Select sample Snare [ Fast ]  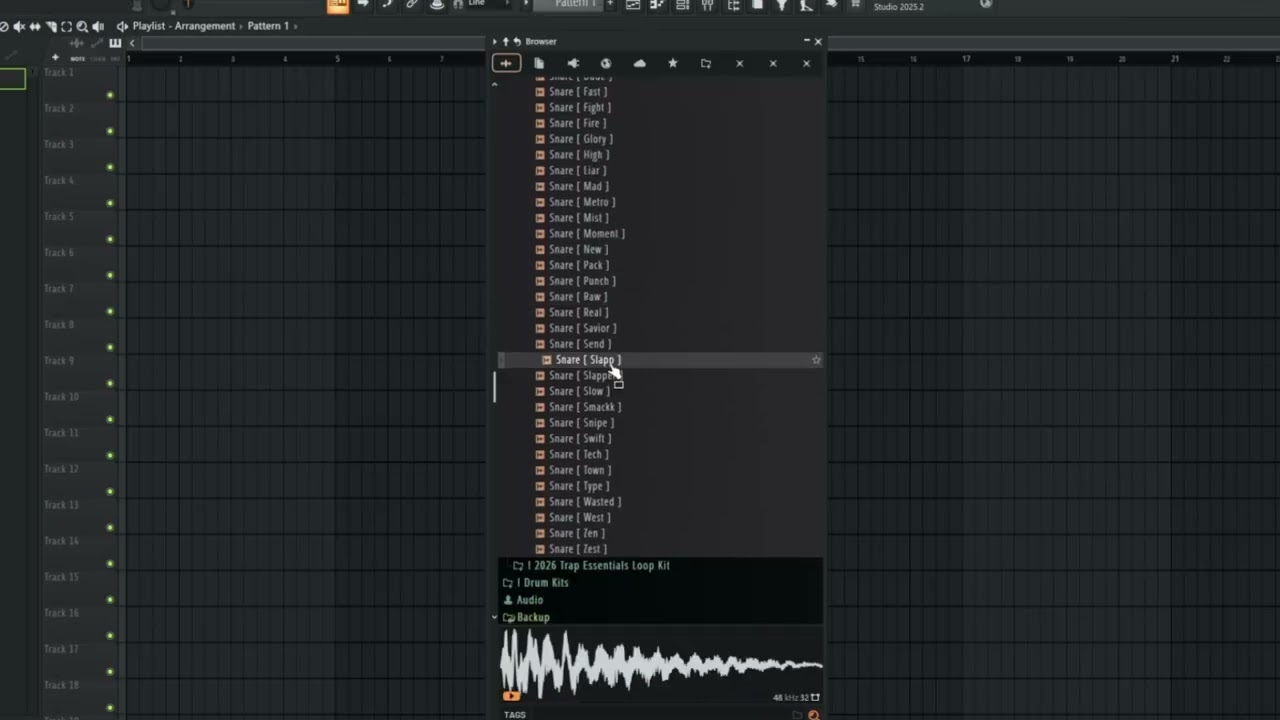click(x=578, y=92)
